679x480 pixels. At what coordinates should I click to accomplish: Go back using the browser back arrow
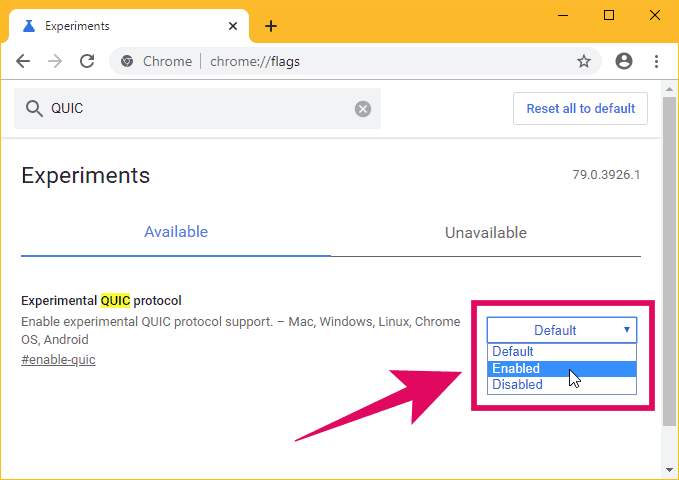point(23,62)
